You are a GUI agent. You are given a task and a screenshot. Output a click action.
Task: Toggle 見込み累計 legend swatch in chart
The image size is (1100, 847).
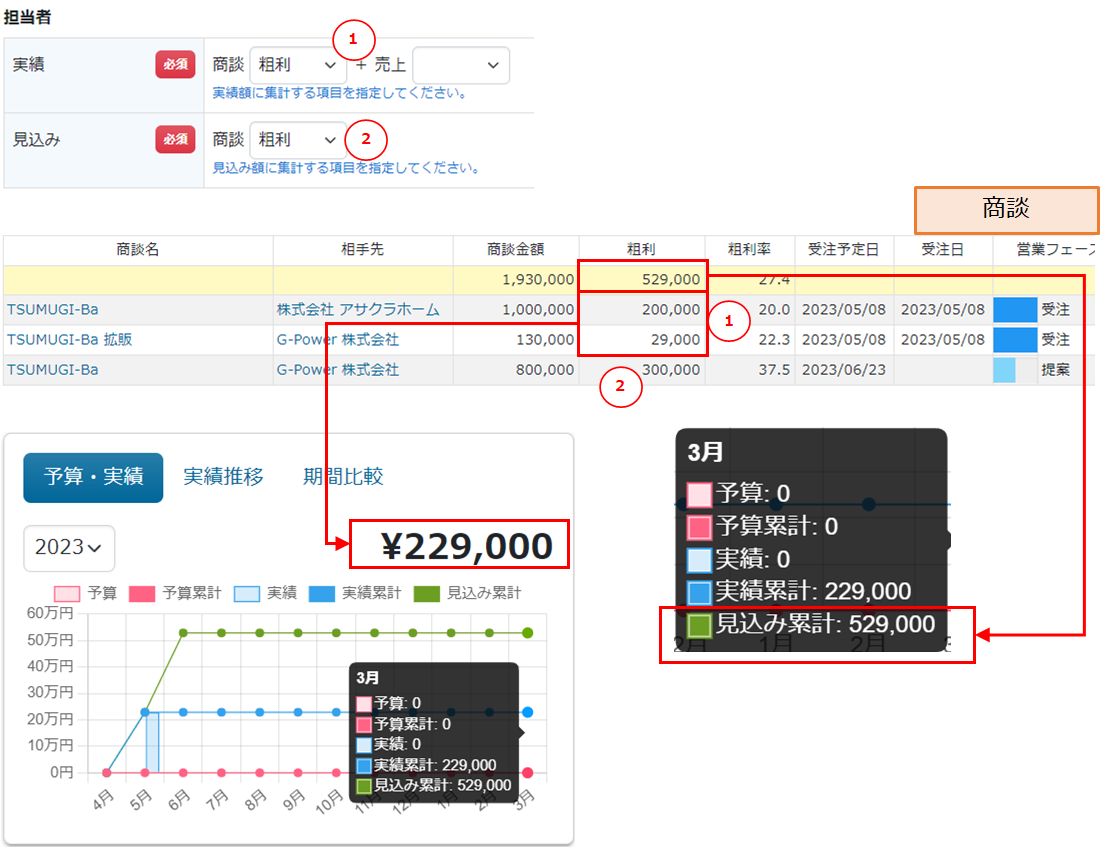427,594
